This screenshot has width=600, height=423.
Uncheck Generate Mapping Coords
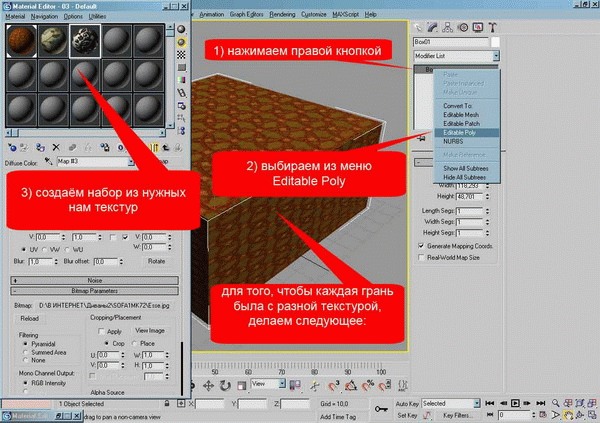pyautogui.click(x=421, y=244)
